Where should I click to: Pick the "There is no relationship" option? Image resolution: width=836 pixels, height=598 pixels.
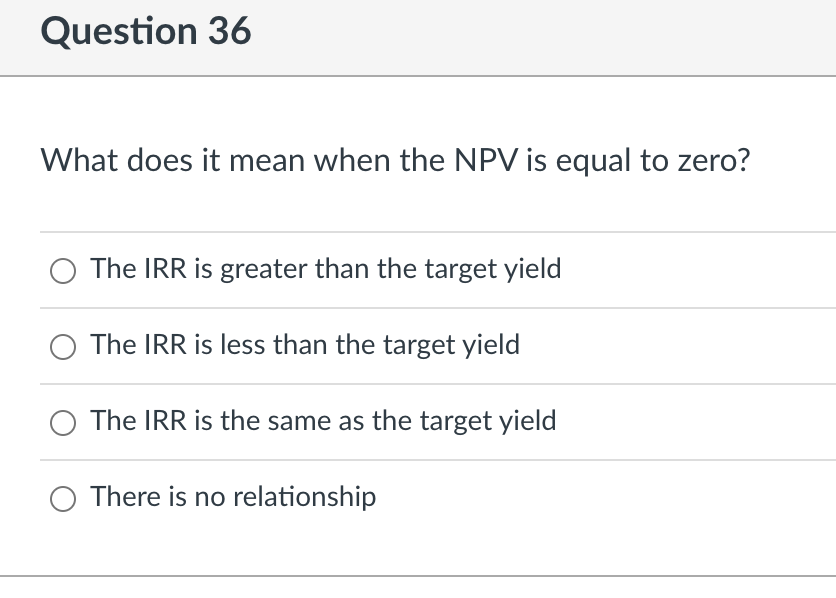pos(63,498)
